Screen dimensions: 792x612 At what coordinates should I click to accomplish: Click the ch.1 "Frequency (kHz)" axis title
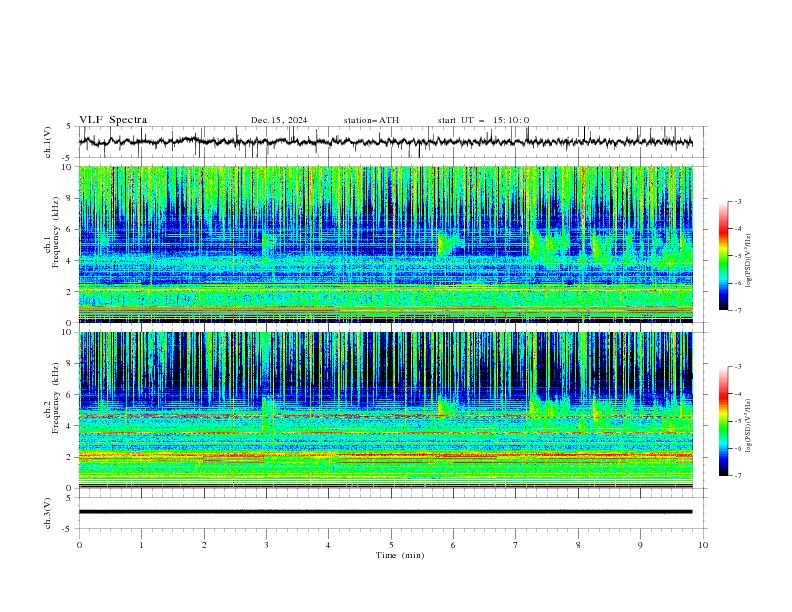point(56,232)
